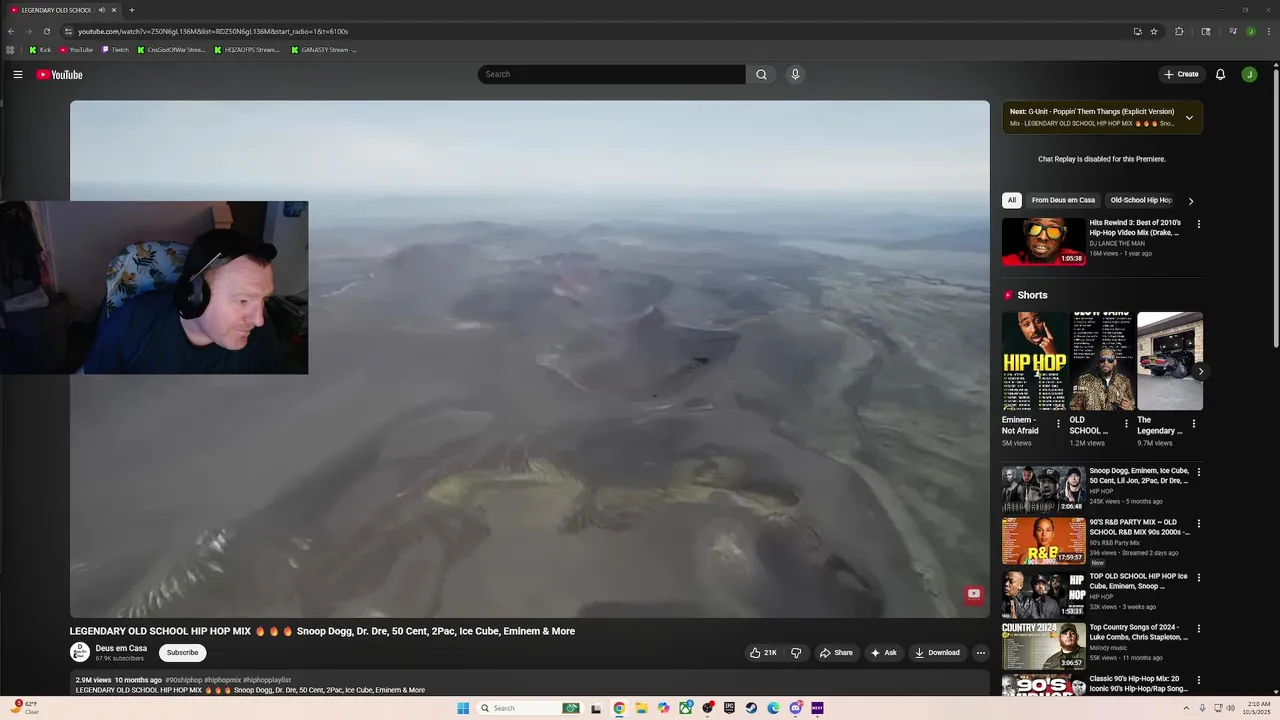
Task: Open Chrome extensions puzzle icon
Action: pyautogui.click(x=1179, y=31)
